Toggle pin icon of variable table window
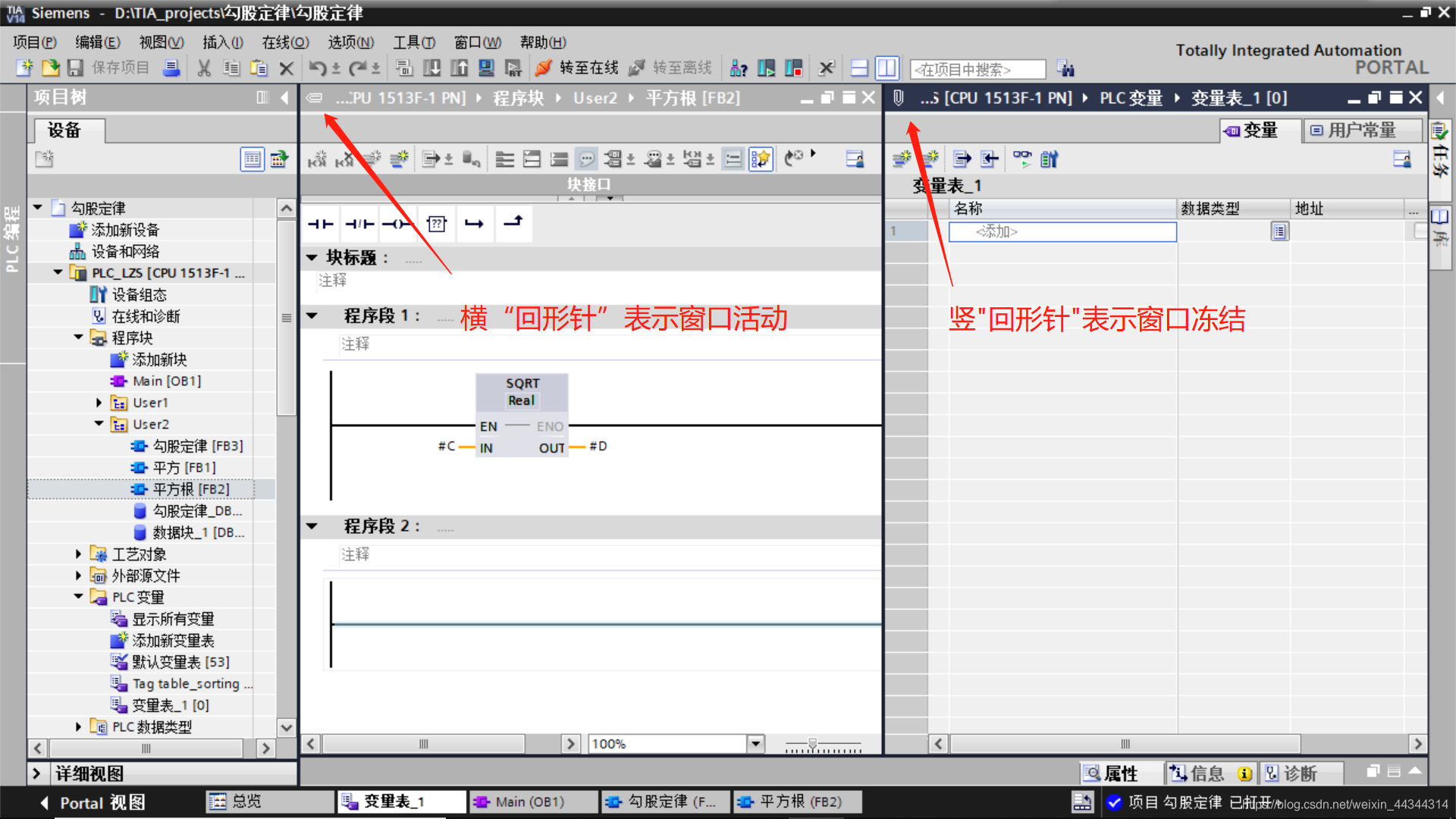The height and width of the screenshot is (819, 1456). pos(899,98)
